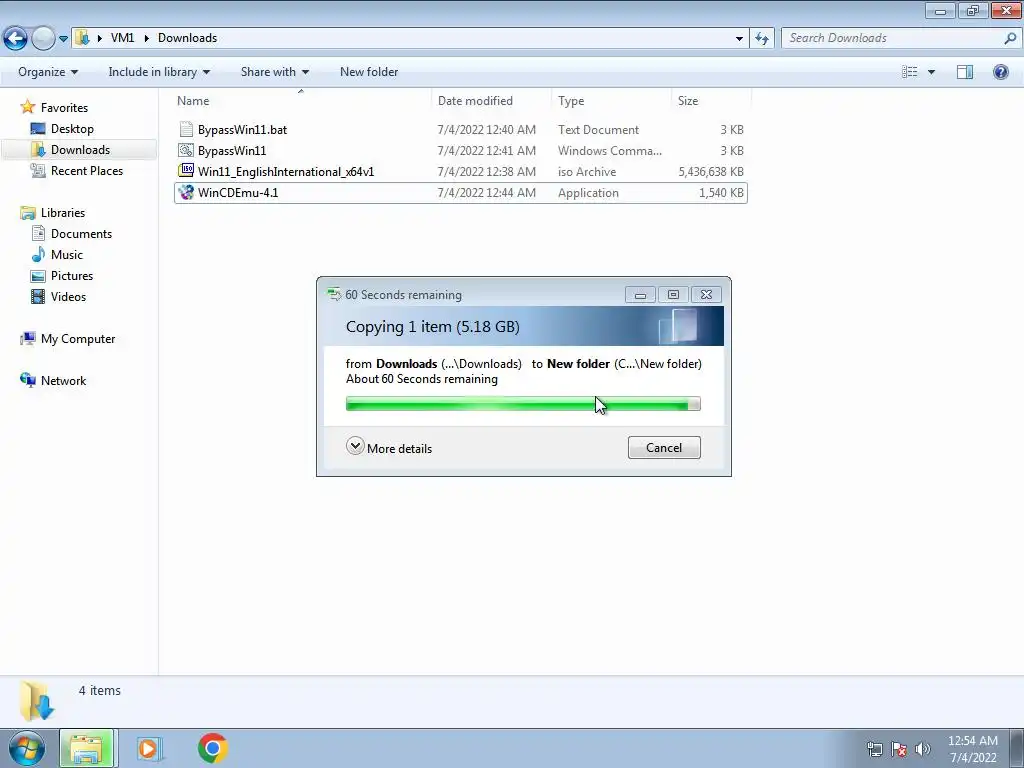Click the copy dialog title icon
The height and width of the screenshot is (768, 1024).
pyautogui.click(x=334, y=295)
